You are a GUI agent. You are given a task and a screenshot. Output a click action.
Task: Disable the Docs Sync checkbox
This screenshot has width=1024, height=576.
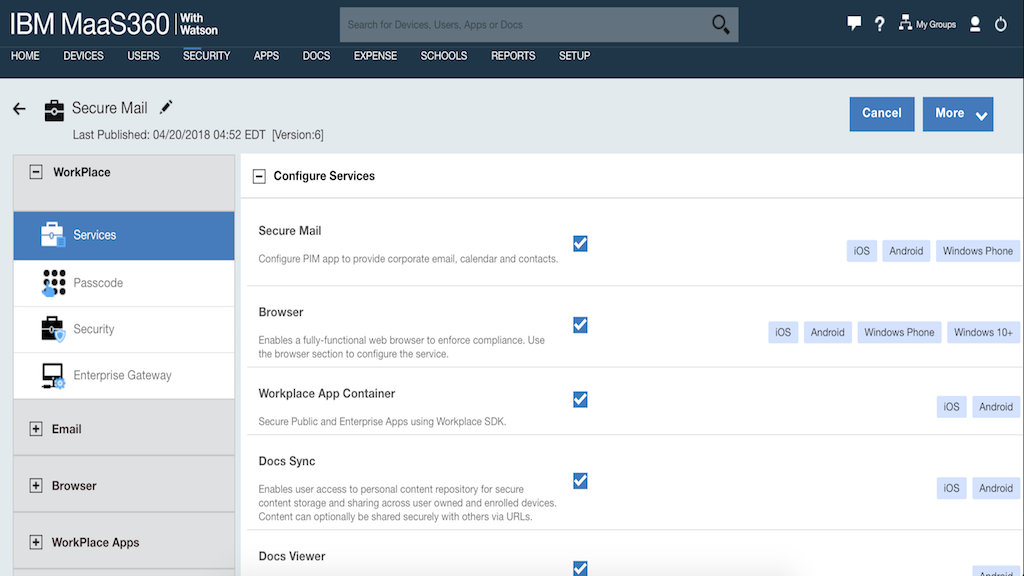click(x=580, y=481)
